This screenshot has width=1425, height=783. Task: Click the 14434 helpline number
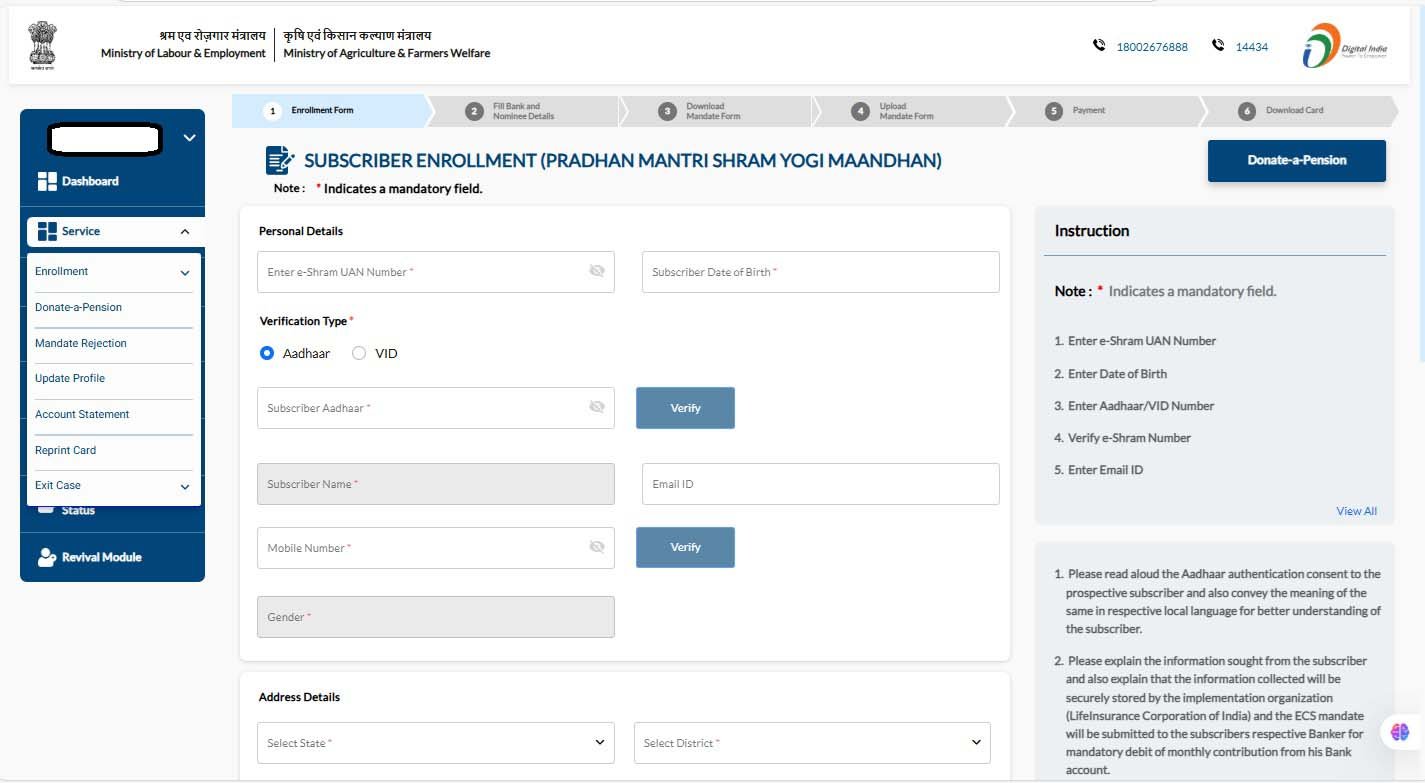(x=1252, y=47)
